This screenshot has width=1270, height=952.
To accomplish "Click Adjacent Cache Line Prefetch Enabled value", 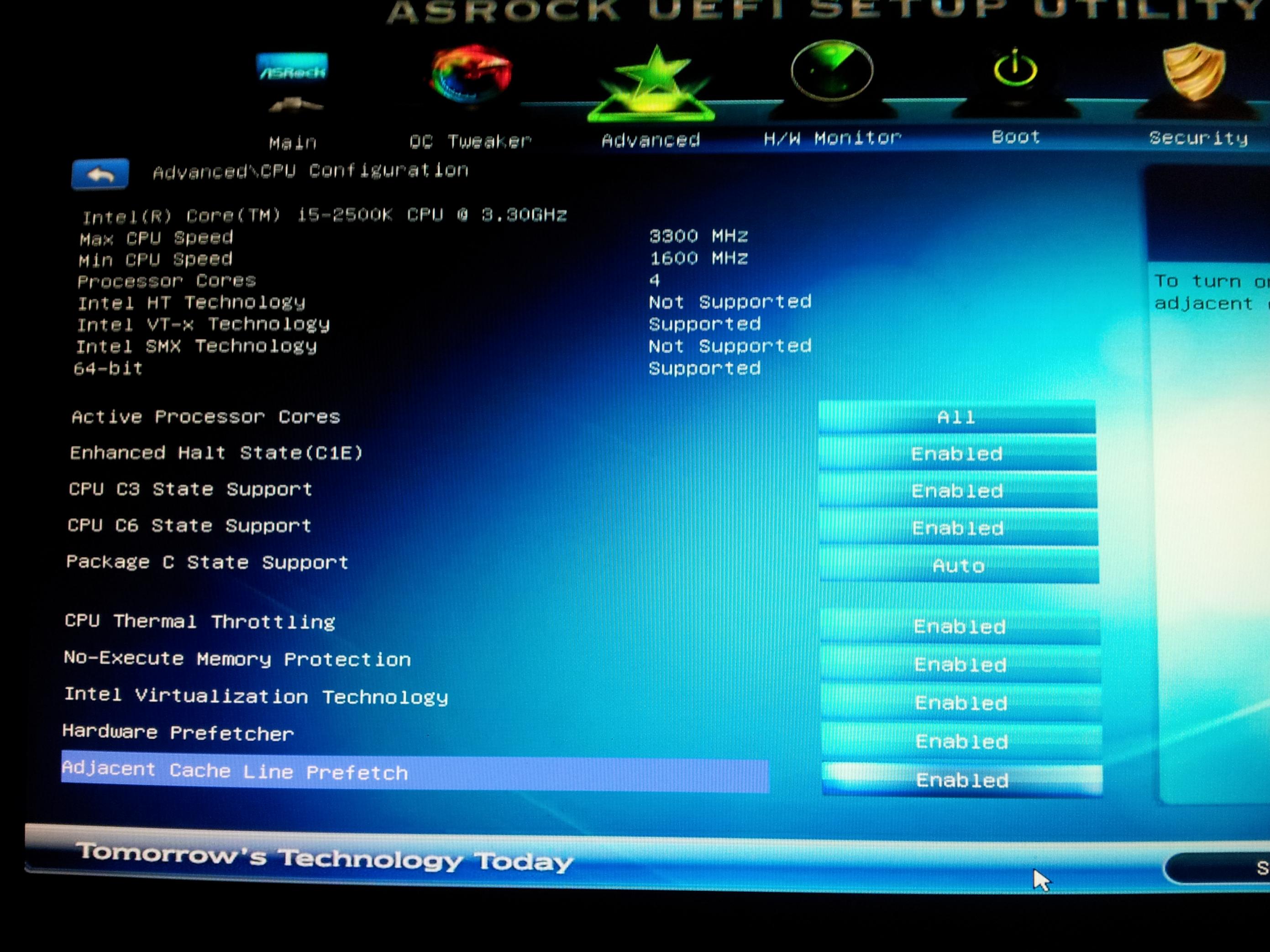I will [x=962, y=780].
